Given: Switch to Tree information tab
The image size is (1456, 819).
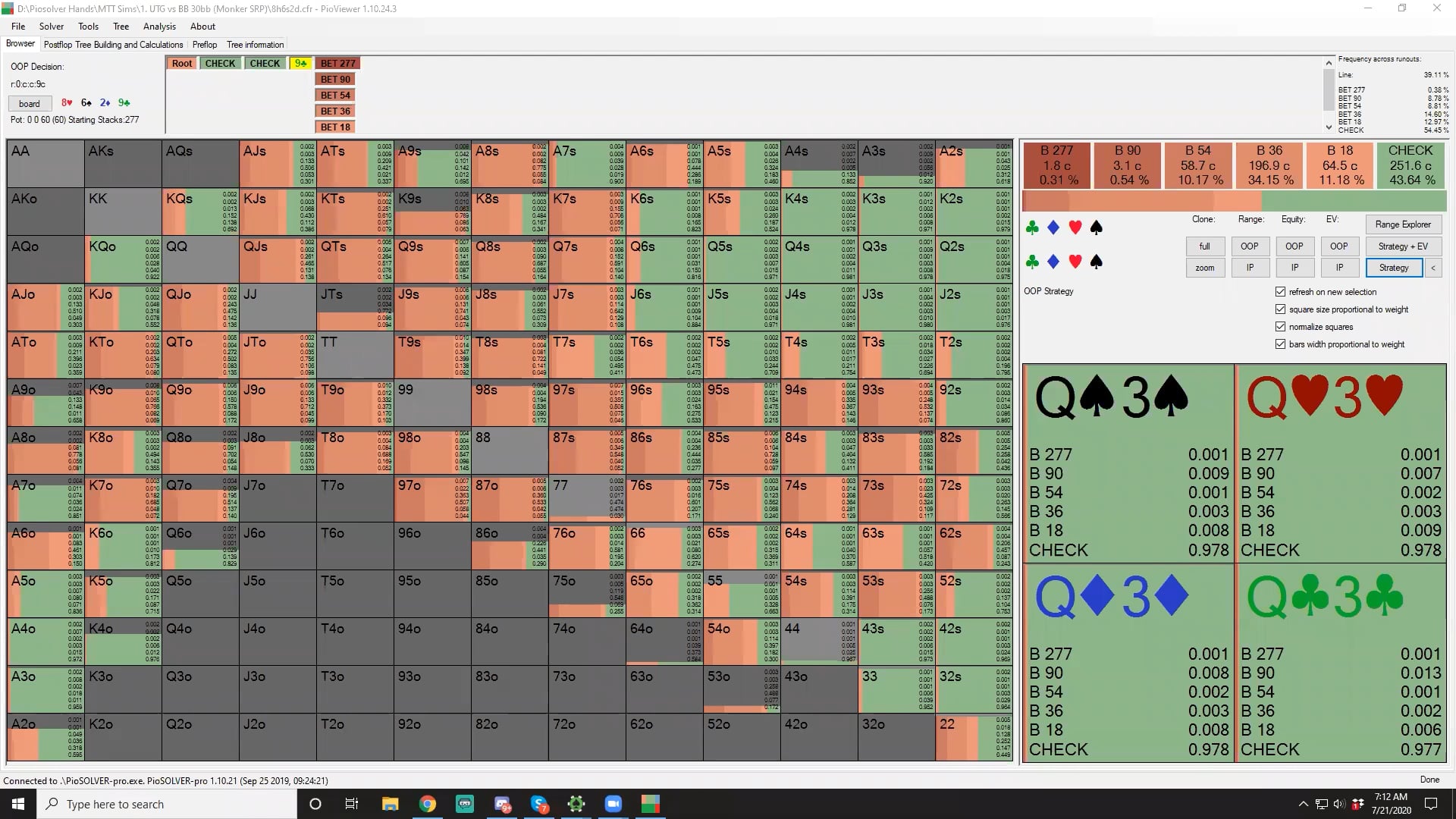Looking at the screenshot, I should click(x=255, y=45).
